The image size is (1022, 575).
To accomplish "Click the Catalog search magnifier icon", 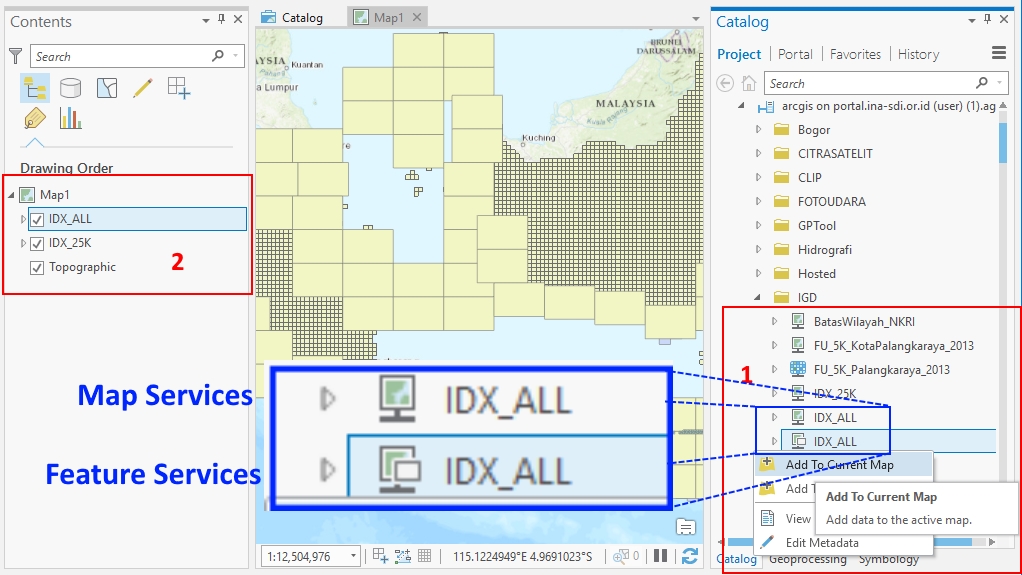I will [x=982, y=83].
